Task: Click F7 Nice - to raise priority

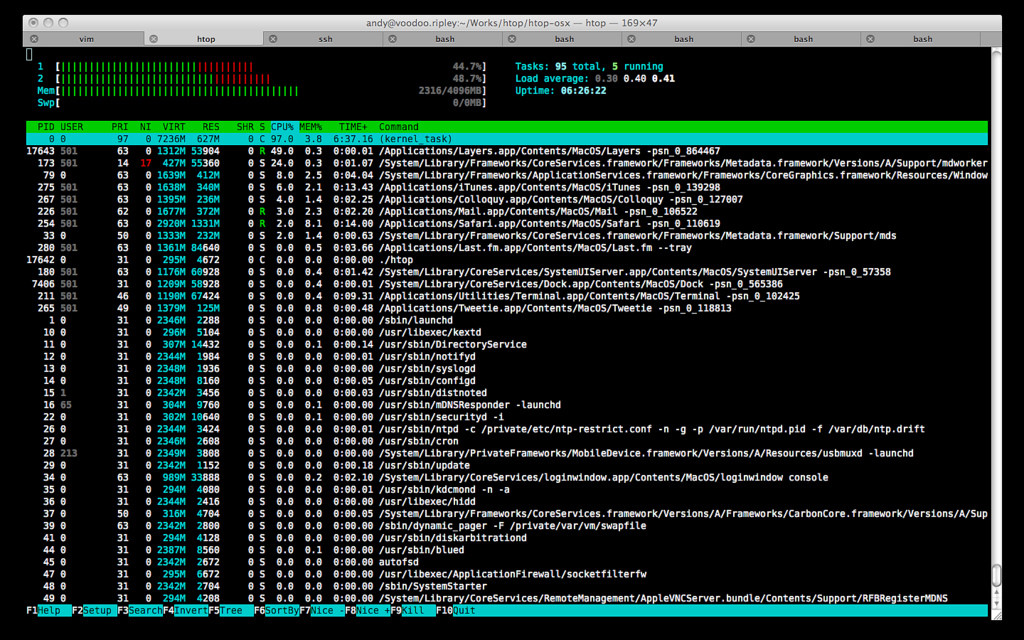Action: 321,611
